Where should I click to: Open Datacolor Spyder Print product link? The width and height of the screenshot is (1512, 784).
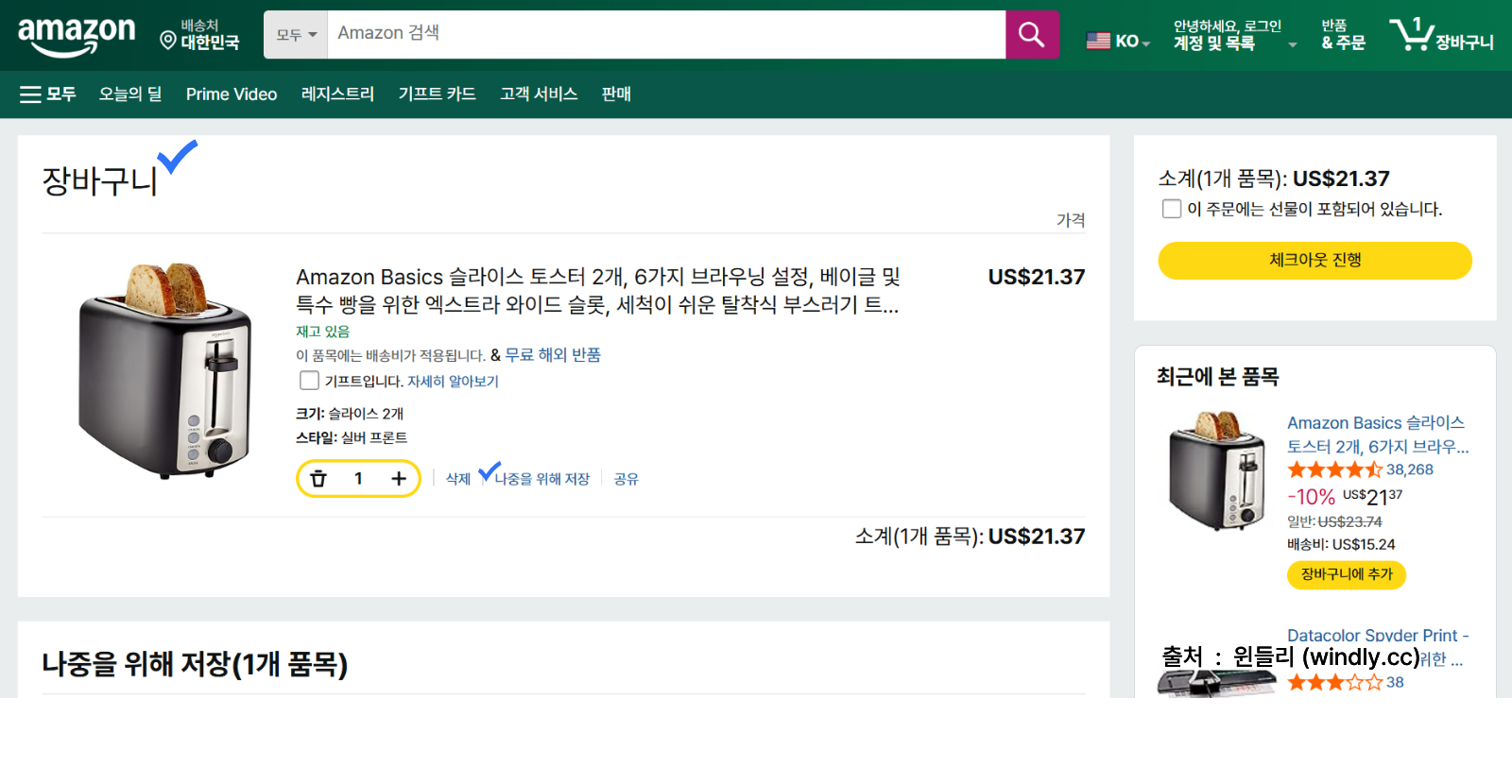1378,636
